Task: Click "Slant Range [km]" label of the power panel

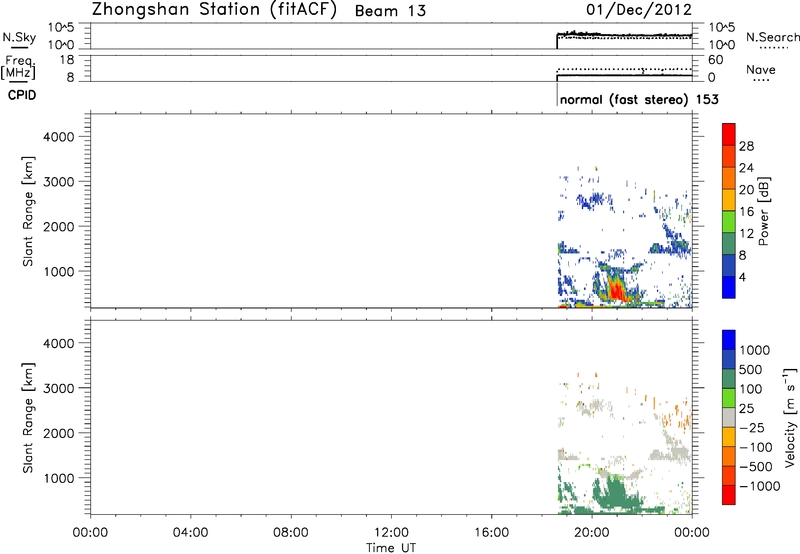Action: click(x=28, y=212)
